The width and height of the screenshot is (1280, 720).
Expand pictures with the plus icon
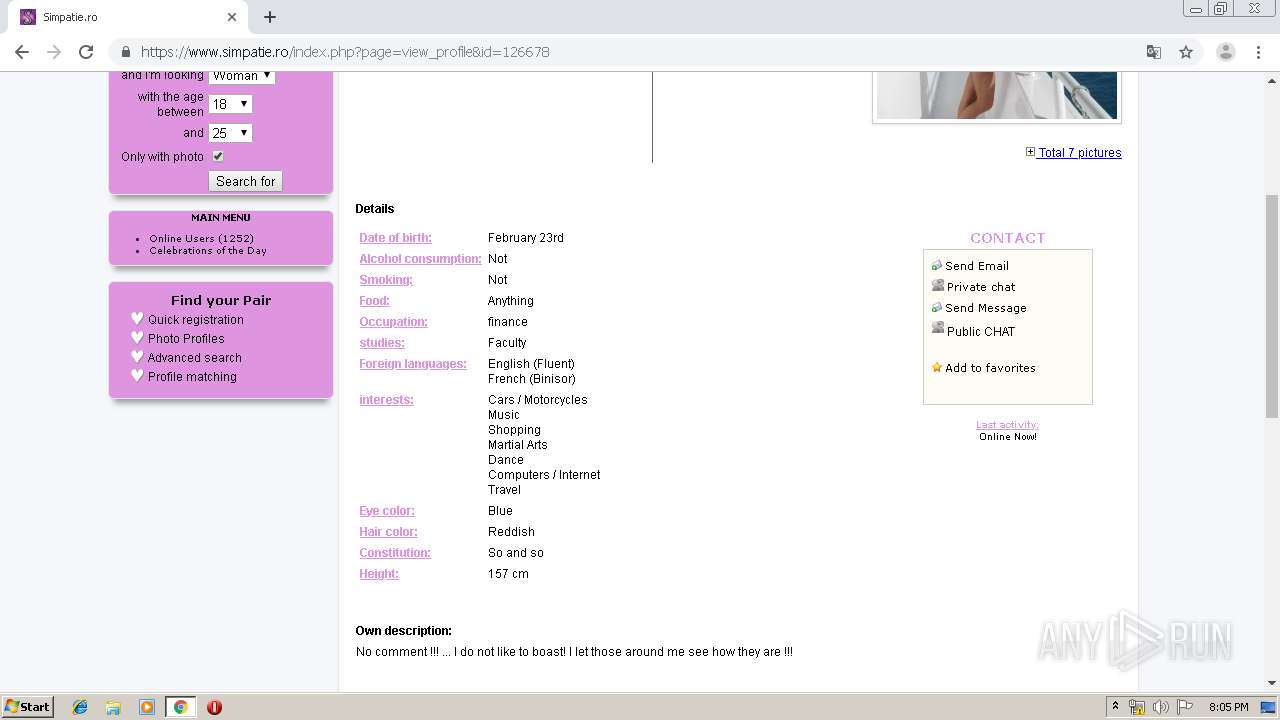pyautogui.click(x=1030, y=152)
